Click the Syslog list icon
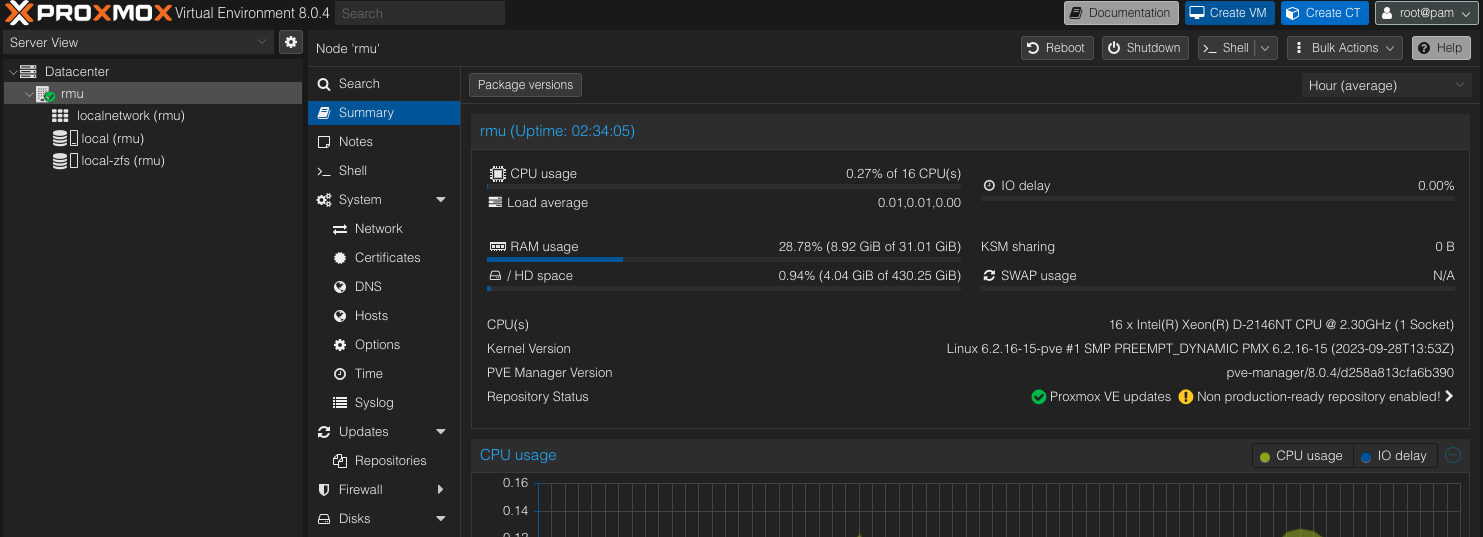1483x537 pixels. (340, 403)
